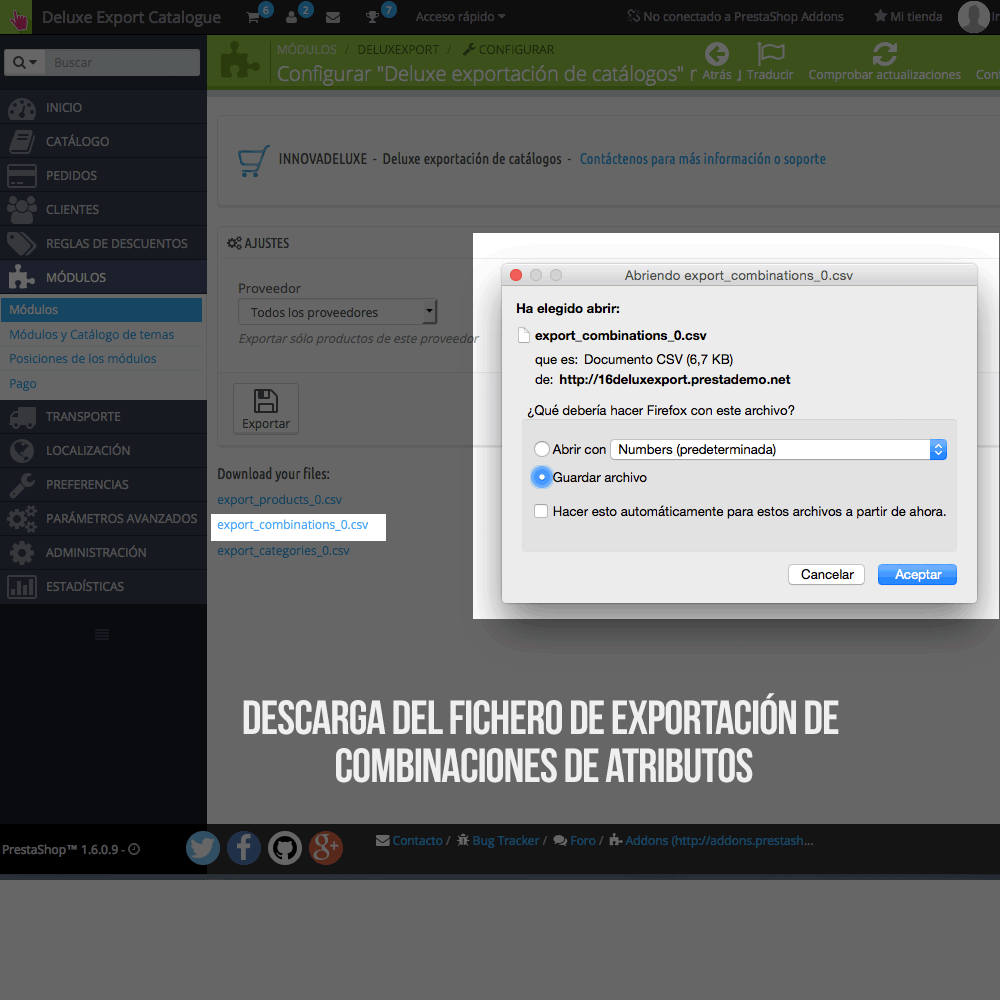
Task: Click the Deluxe Export Catalogue shop name
Action: click(x=131, y=17)
